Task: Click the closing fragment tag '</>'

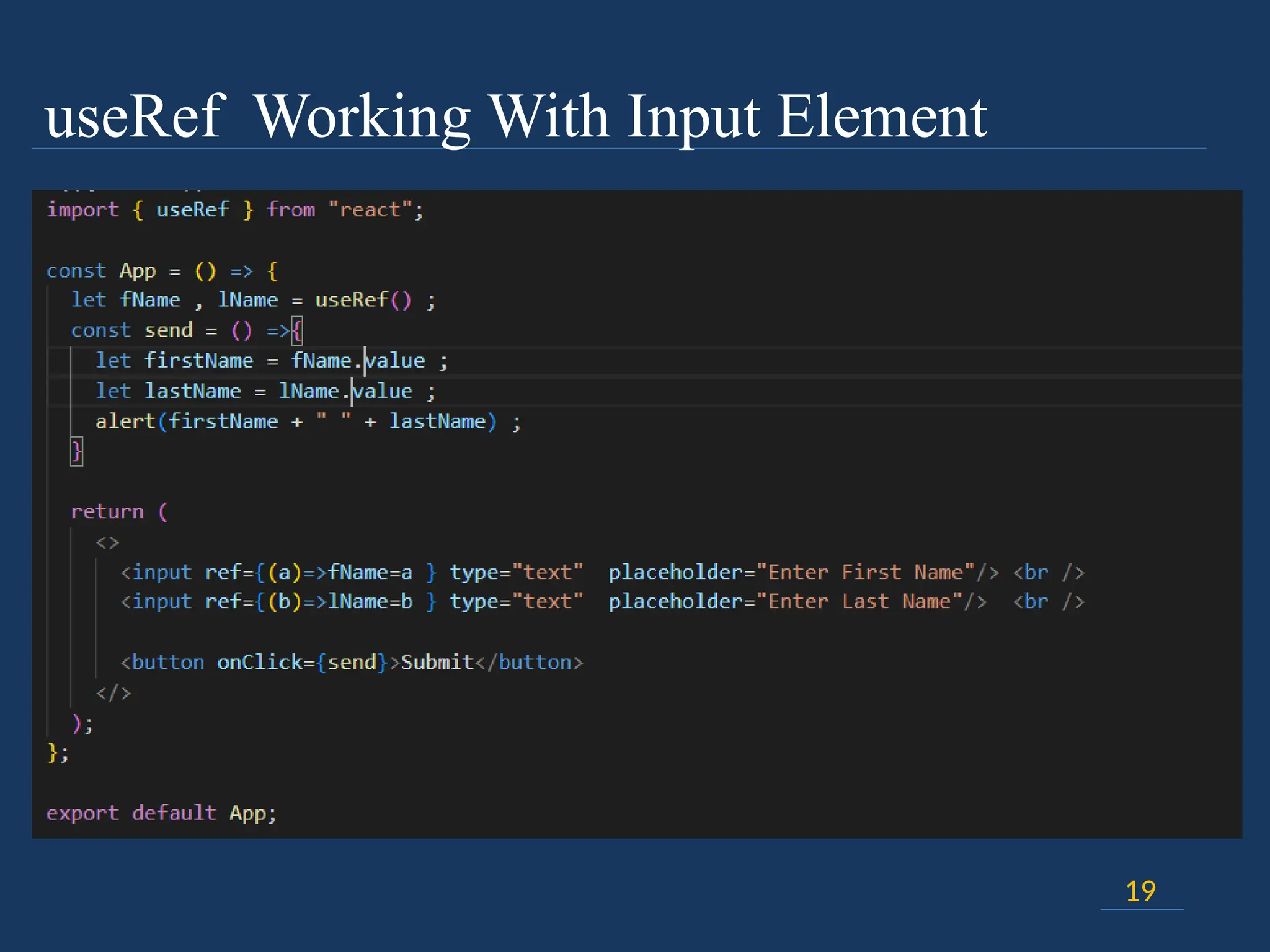Action: coord(113,693)
